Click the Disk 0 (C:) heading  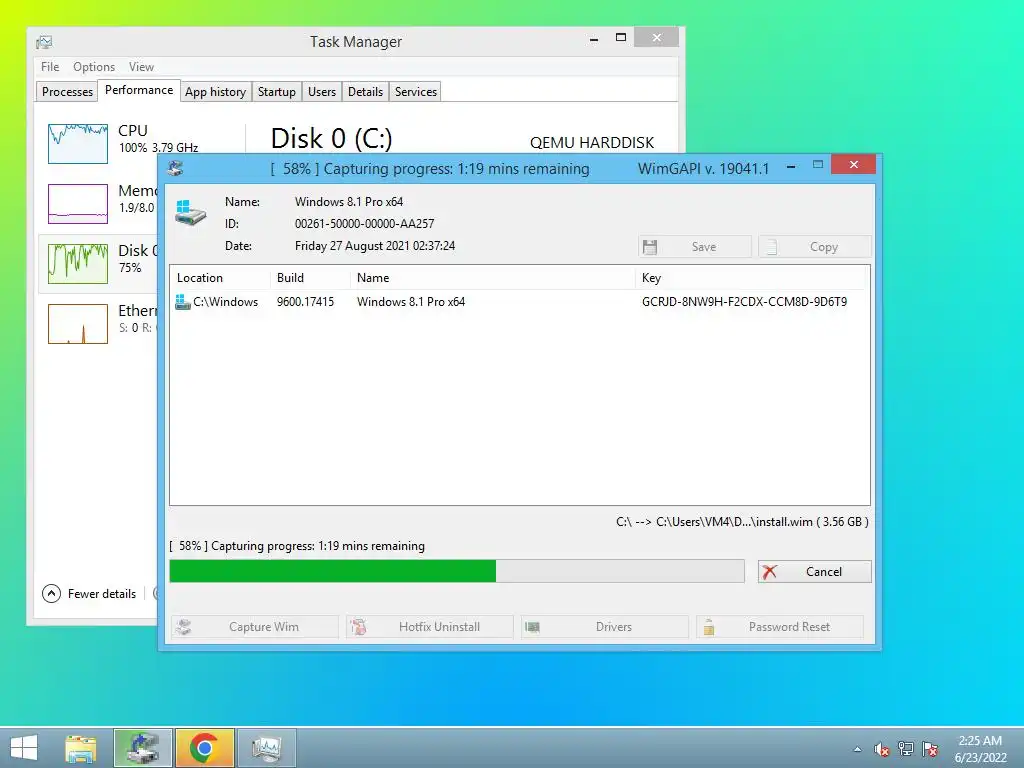(x=331, y=138)
